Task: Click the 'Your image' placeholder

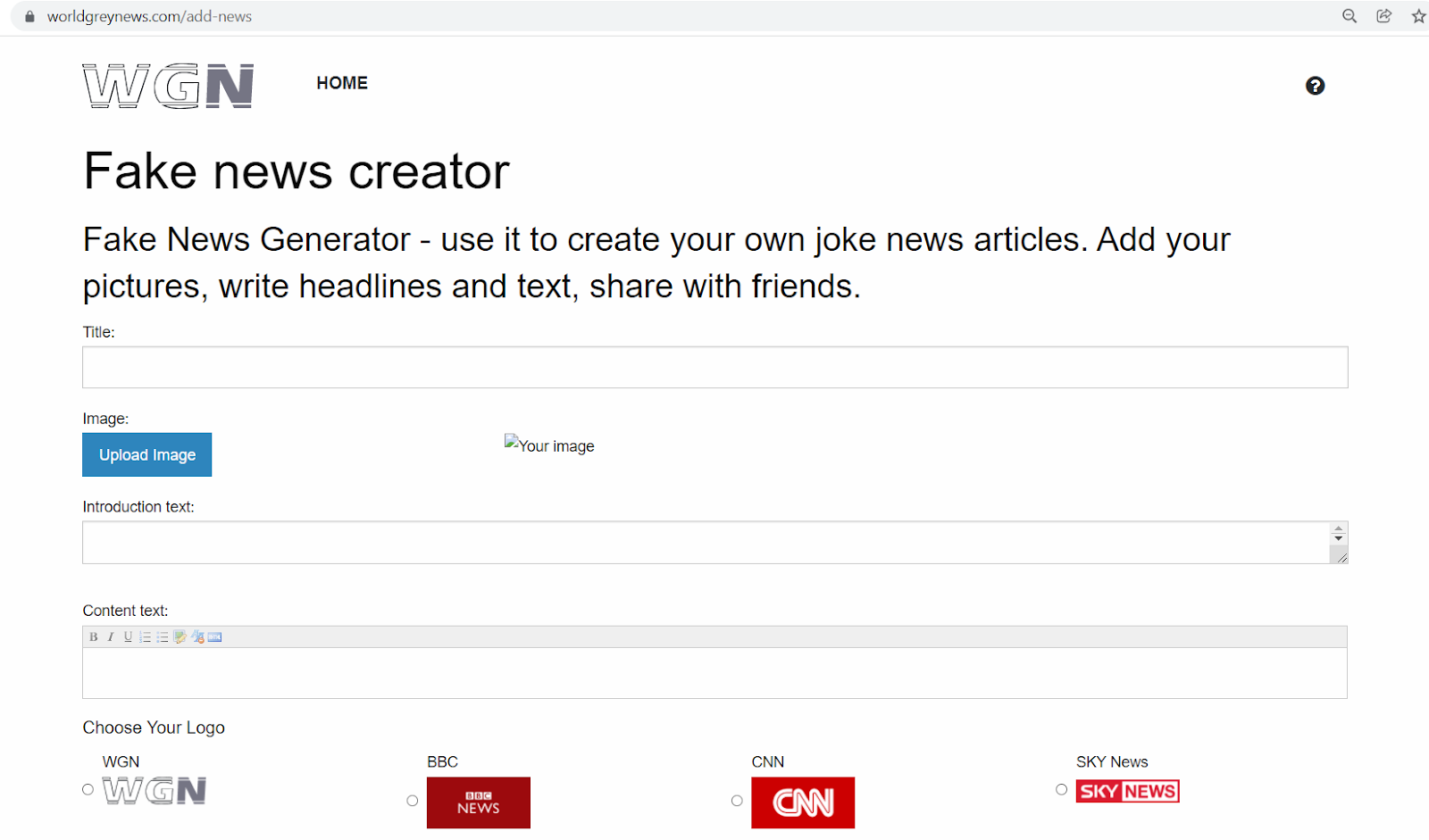Action: [549, 445]
